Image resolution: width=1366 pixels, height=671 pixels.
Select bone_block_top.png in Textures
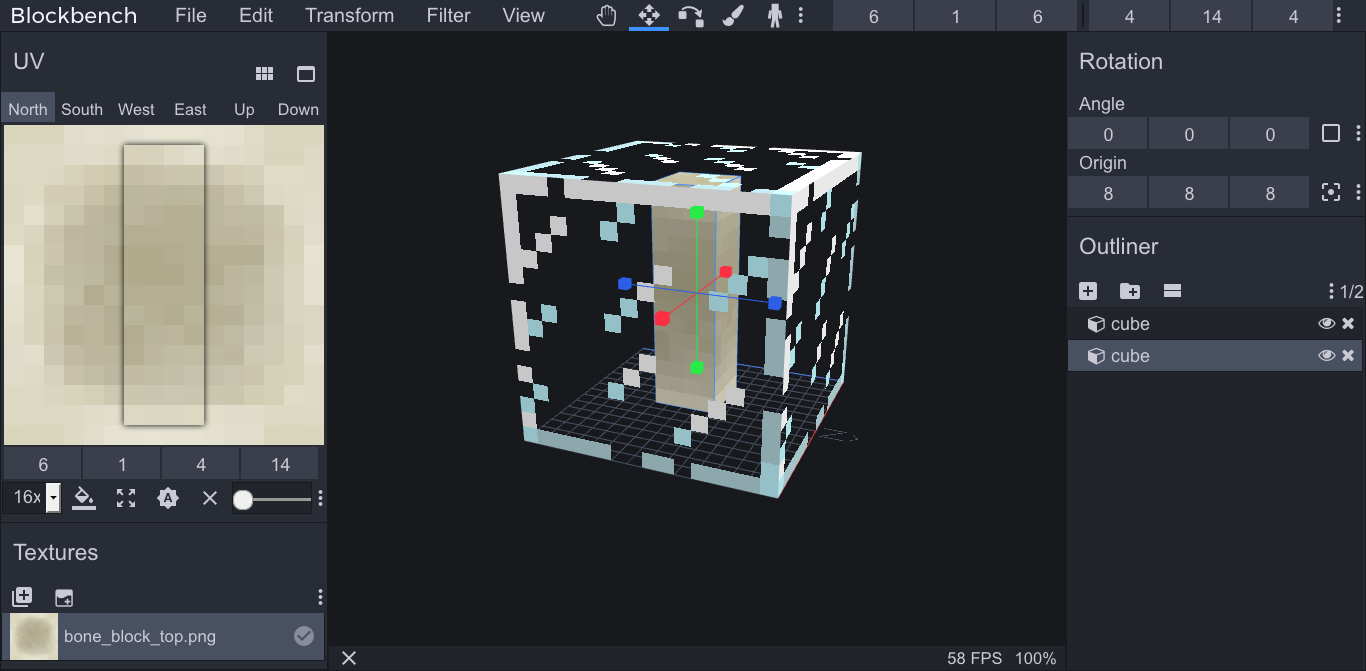tap(140, 636)
